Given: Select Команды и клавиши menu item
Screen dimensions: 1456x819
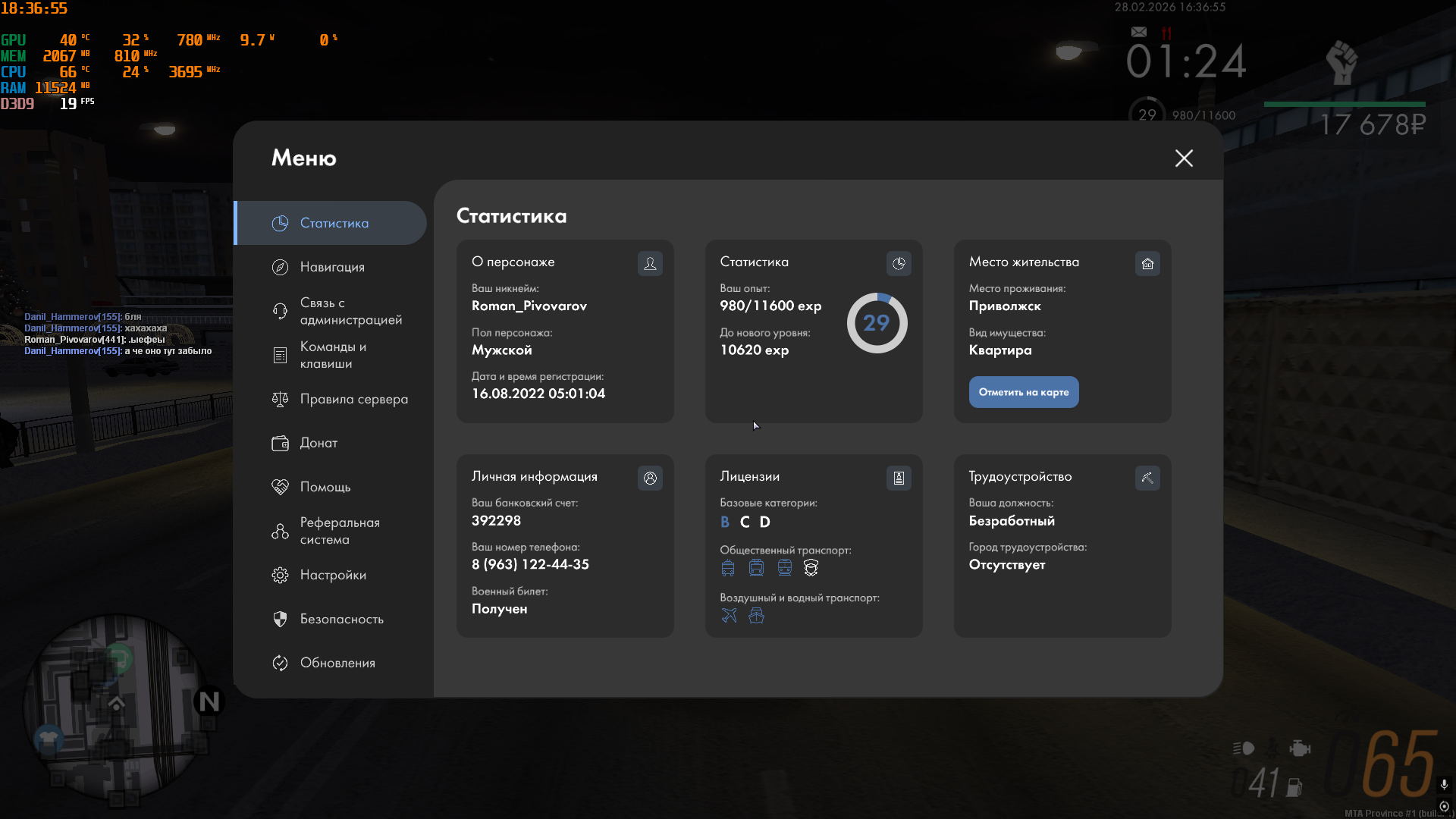Looking at the screenshot, I should (332, 355).
